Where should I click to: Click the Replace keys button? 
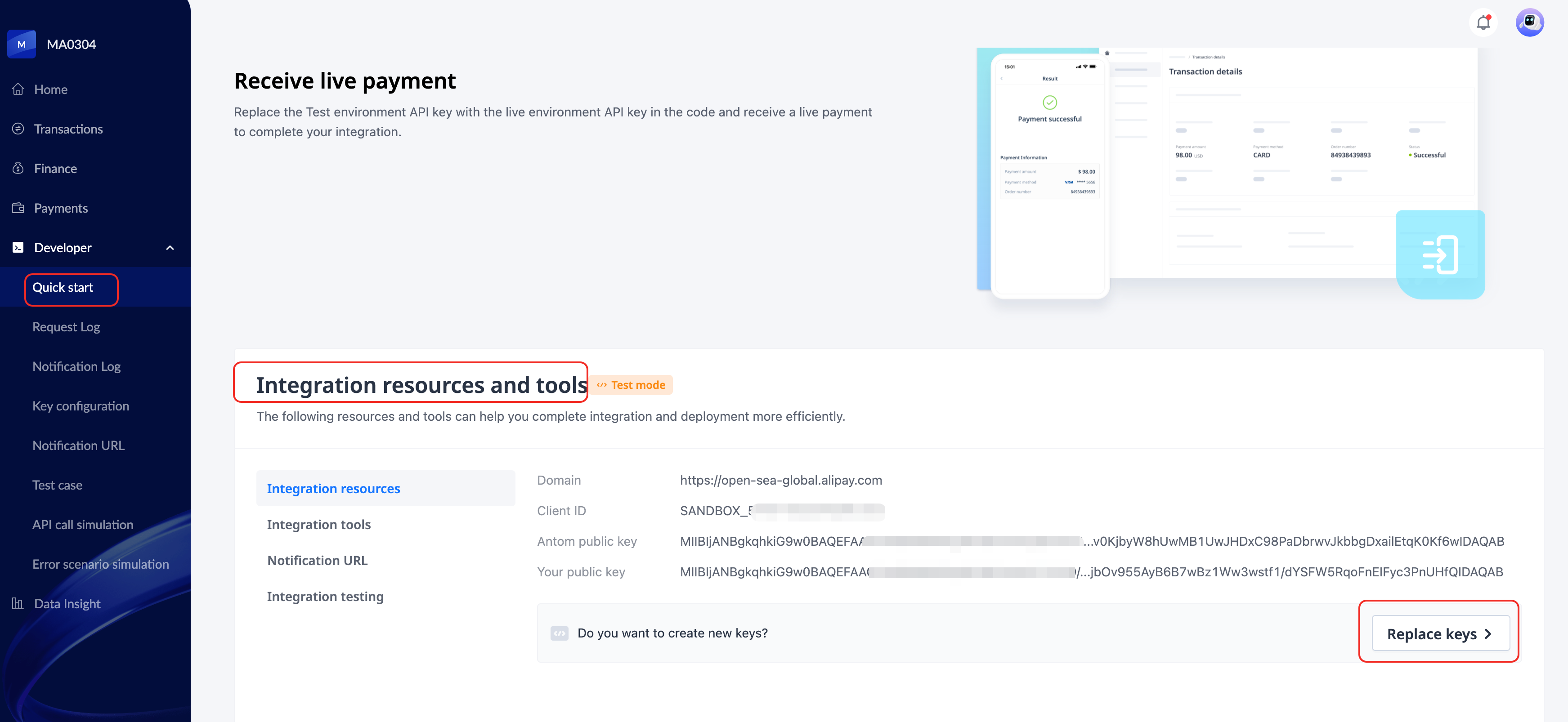click(x=1439, y=633)
